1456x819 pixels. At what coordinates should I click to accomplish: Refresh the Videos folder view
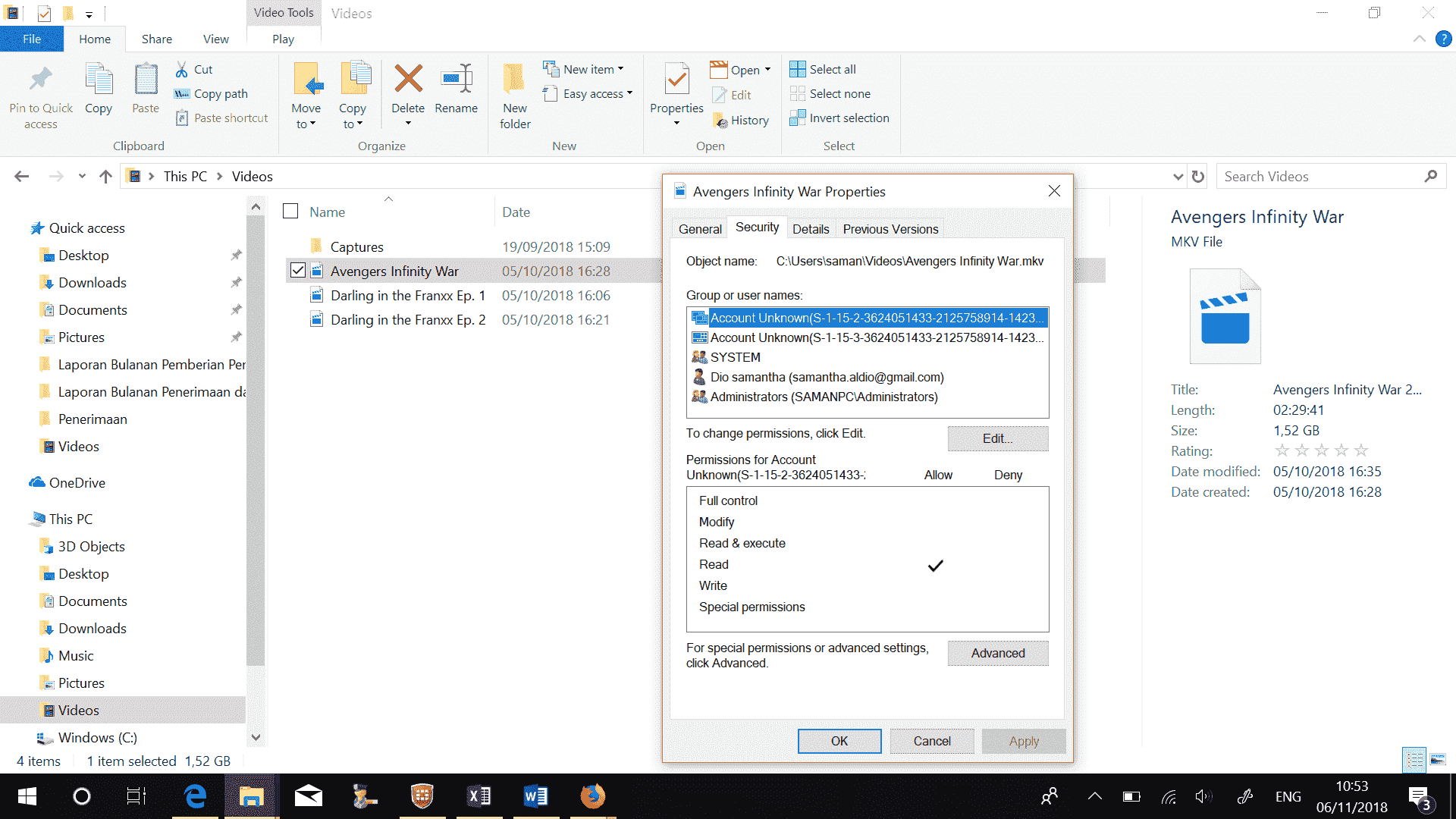pos(1198,176)
